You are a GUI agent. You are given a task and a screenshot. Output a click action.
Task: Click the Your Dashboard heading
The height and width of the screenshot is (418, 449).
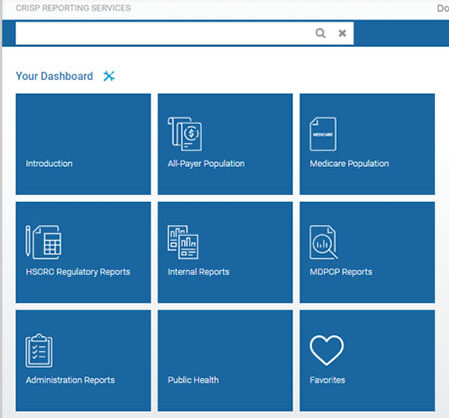tap(55, 76)
